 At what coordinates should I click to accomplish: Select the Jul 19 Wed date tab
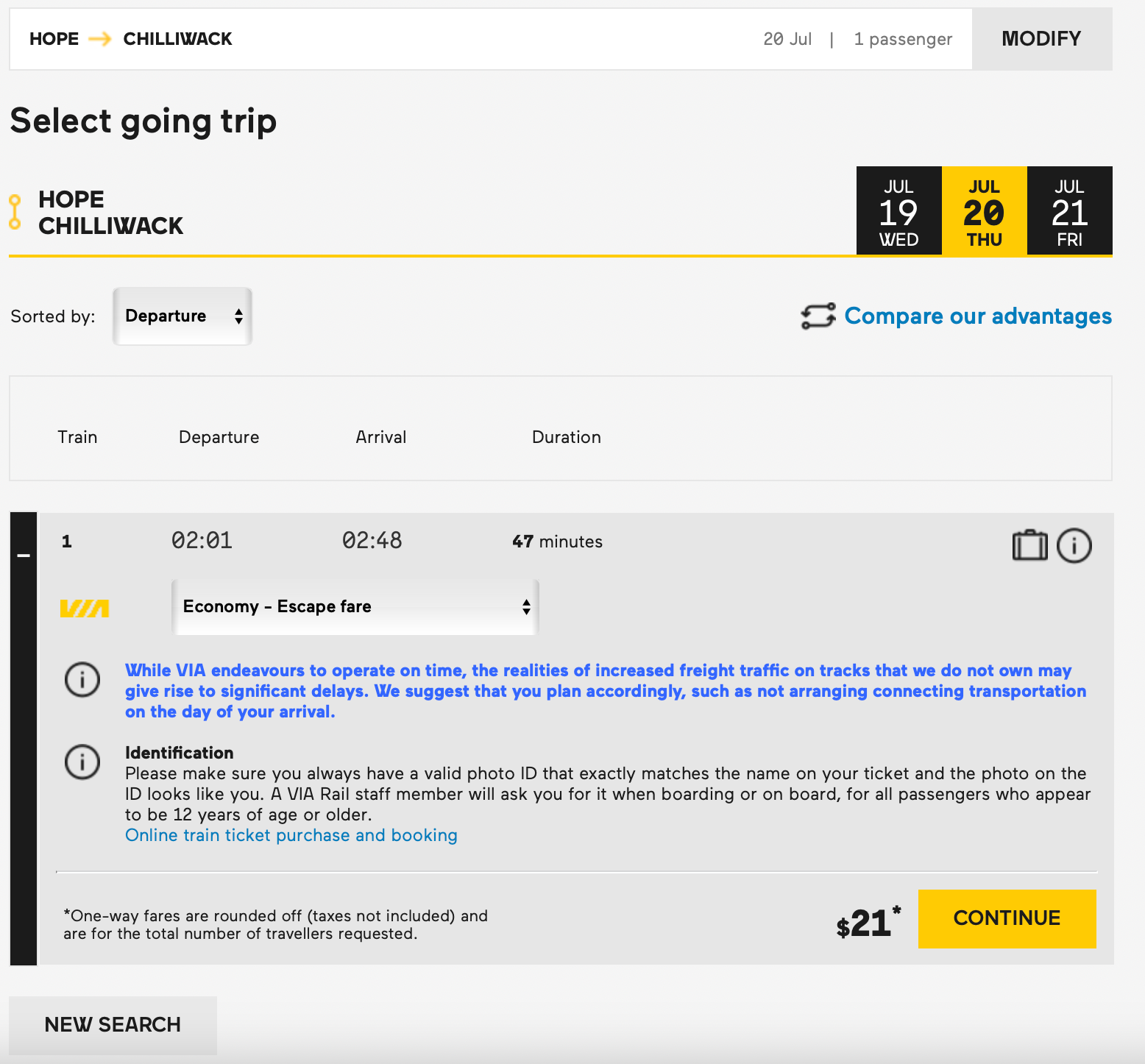tap(898, 212)
